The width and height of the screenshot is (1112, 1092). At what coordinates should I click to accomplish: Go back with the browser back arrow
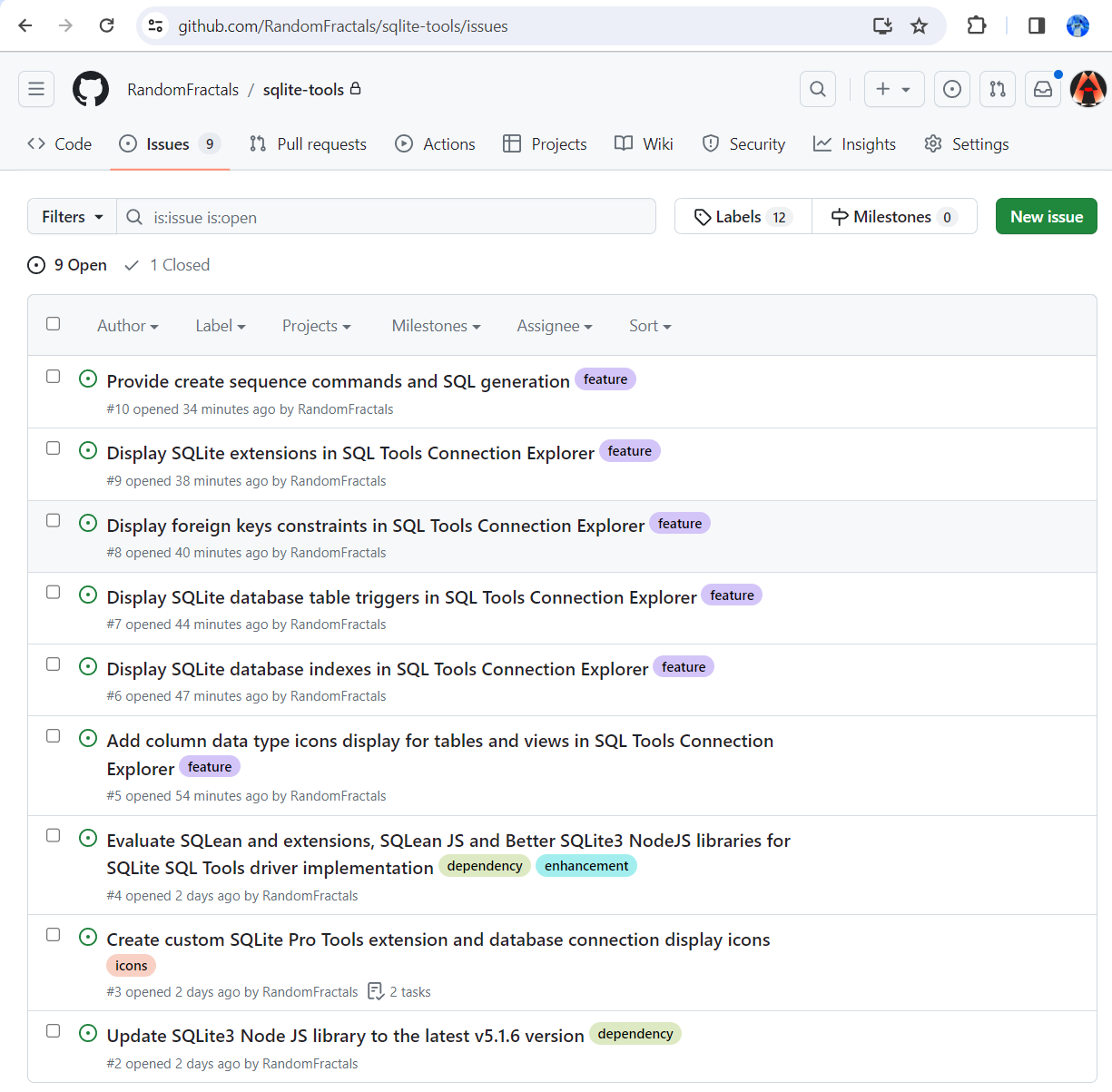(25, 25)
